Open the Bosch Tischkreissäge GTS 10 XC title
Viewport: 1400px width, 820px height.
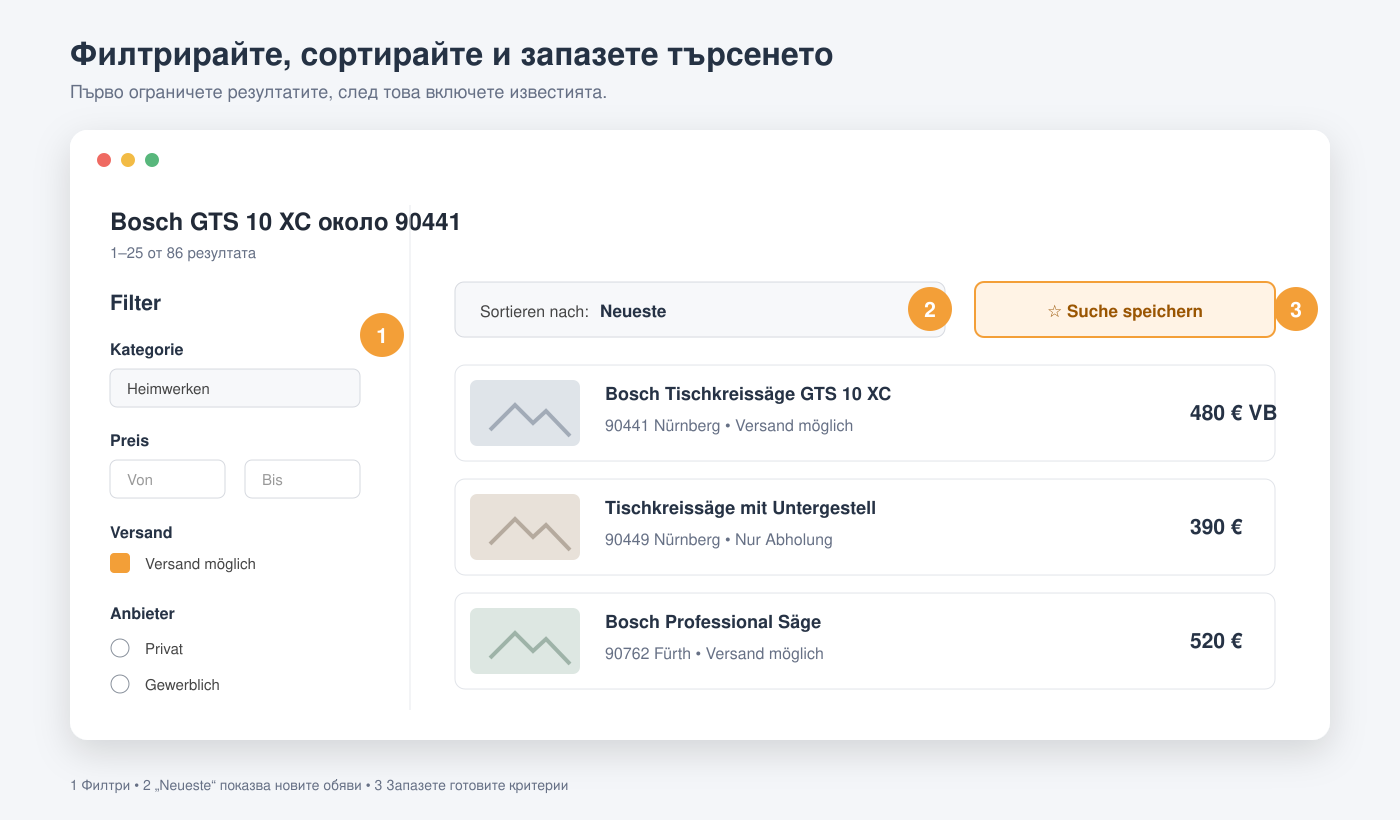pyautogui.click(x=748, y=394)
